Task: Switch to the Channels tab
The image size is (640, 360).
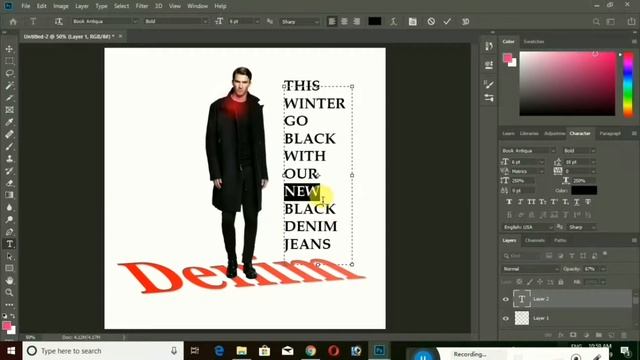Action: click(x=535, y=240)
